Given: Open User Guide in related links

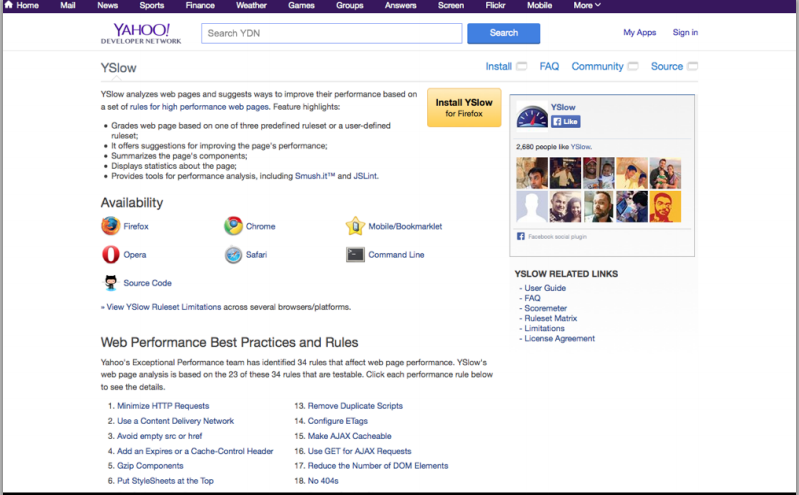Looking at the screenshot, I should click(x=545, y=288).
